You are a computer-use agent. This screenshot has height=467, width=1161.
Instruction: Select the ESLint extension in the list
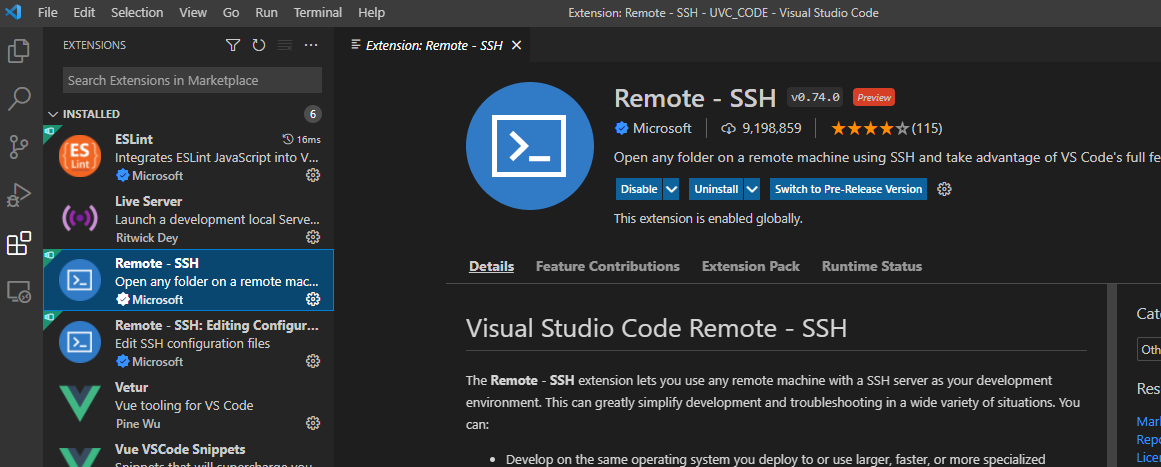pos(189,156)
